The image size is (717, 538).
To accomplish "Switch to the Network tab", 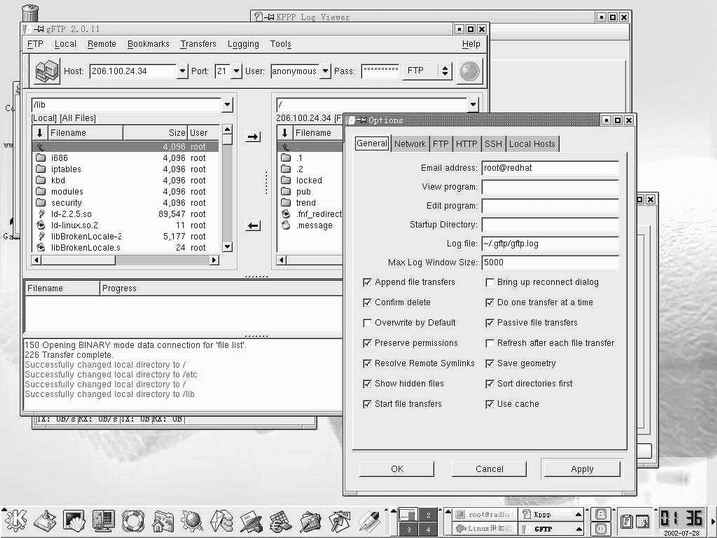I will point(409,144).
